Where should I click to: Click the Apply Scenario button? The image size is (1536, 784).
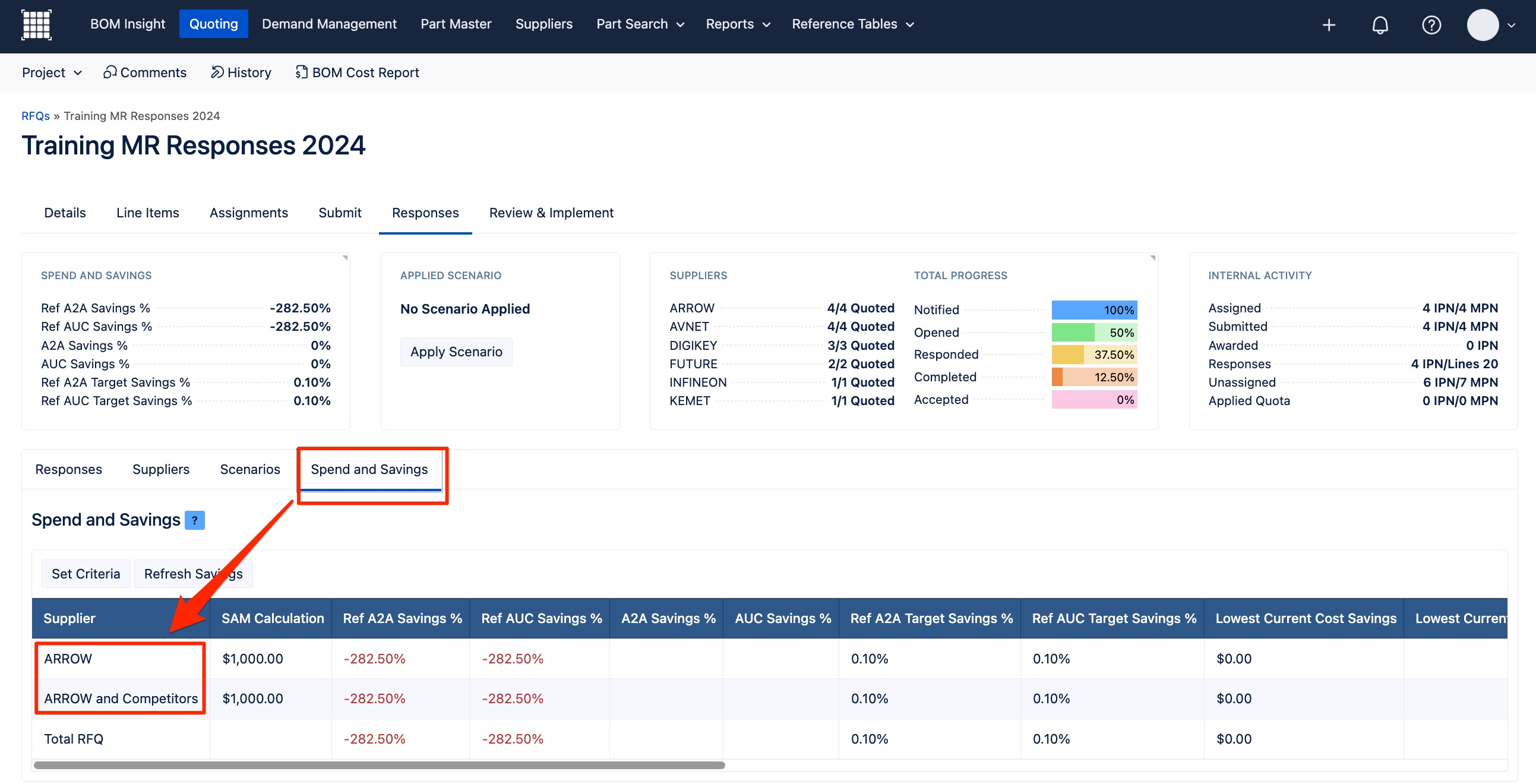(456, 352)
